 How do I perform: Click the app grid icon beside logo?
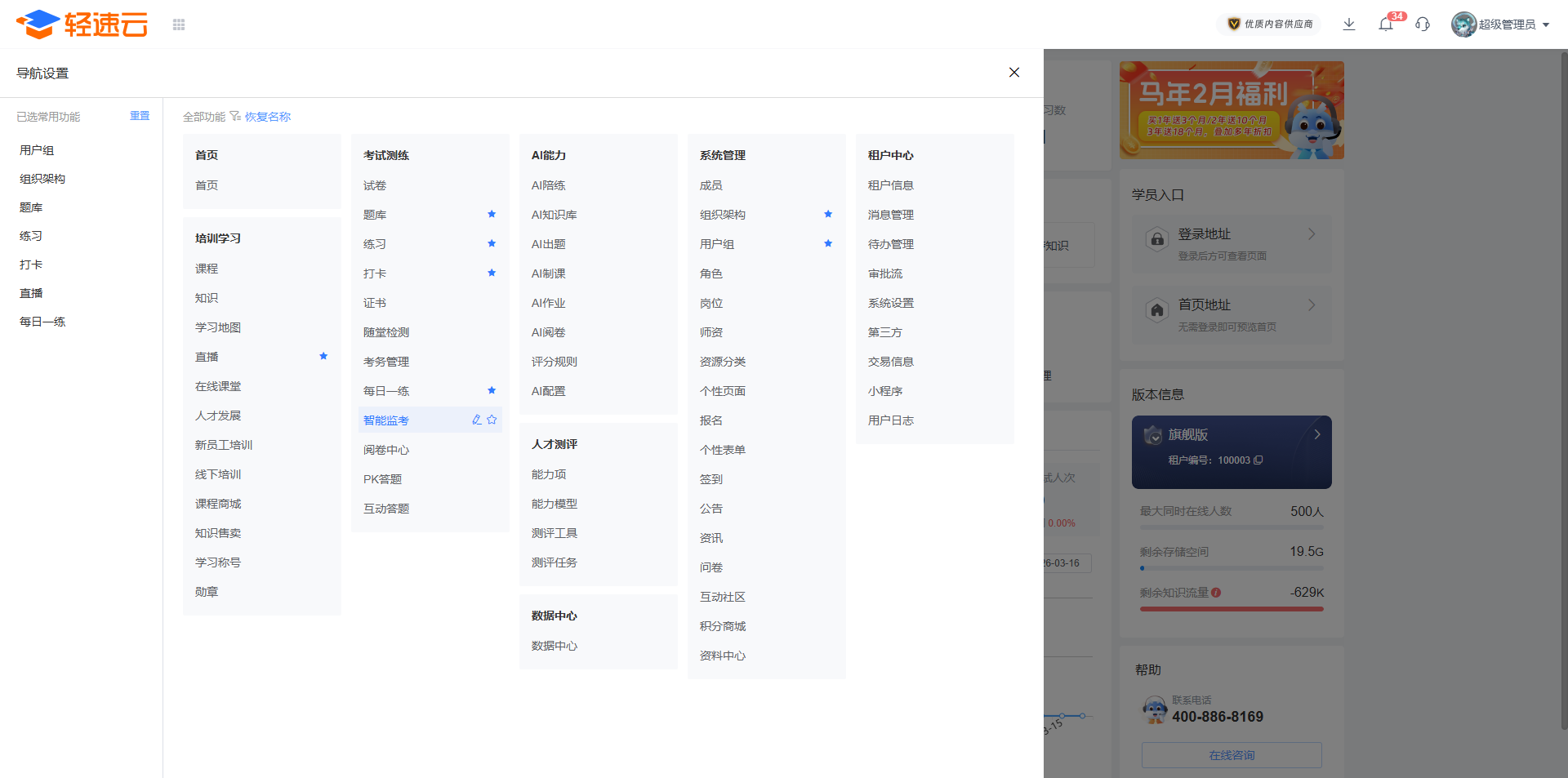coord(179,24)
